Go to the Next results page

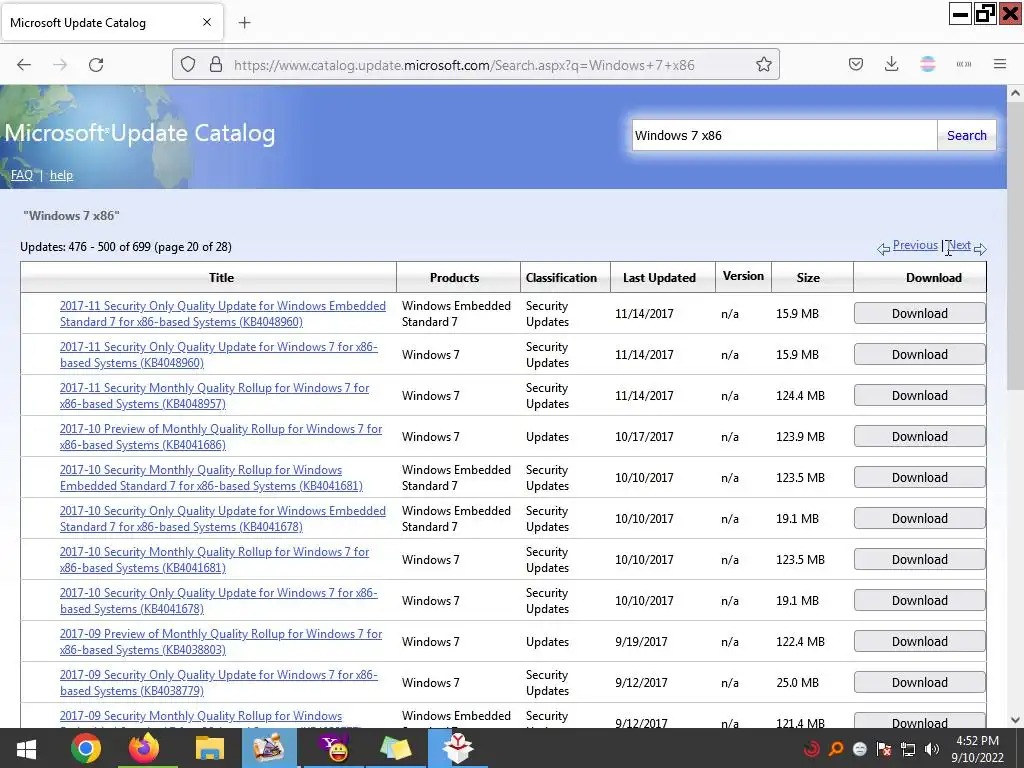(959, 245)
